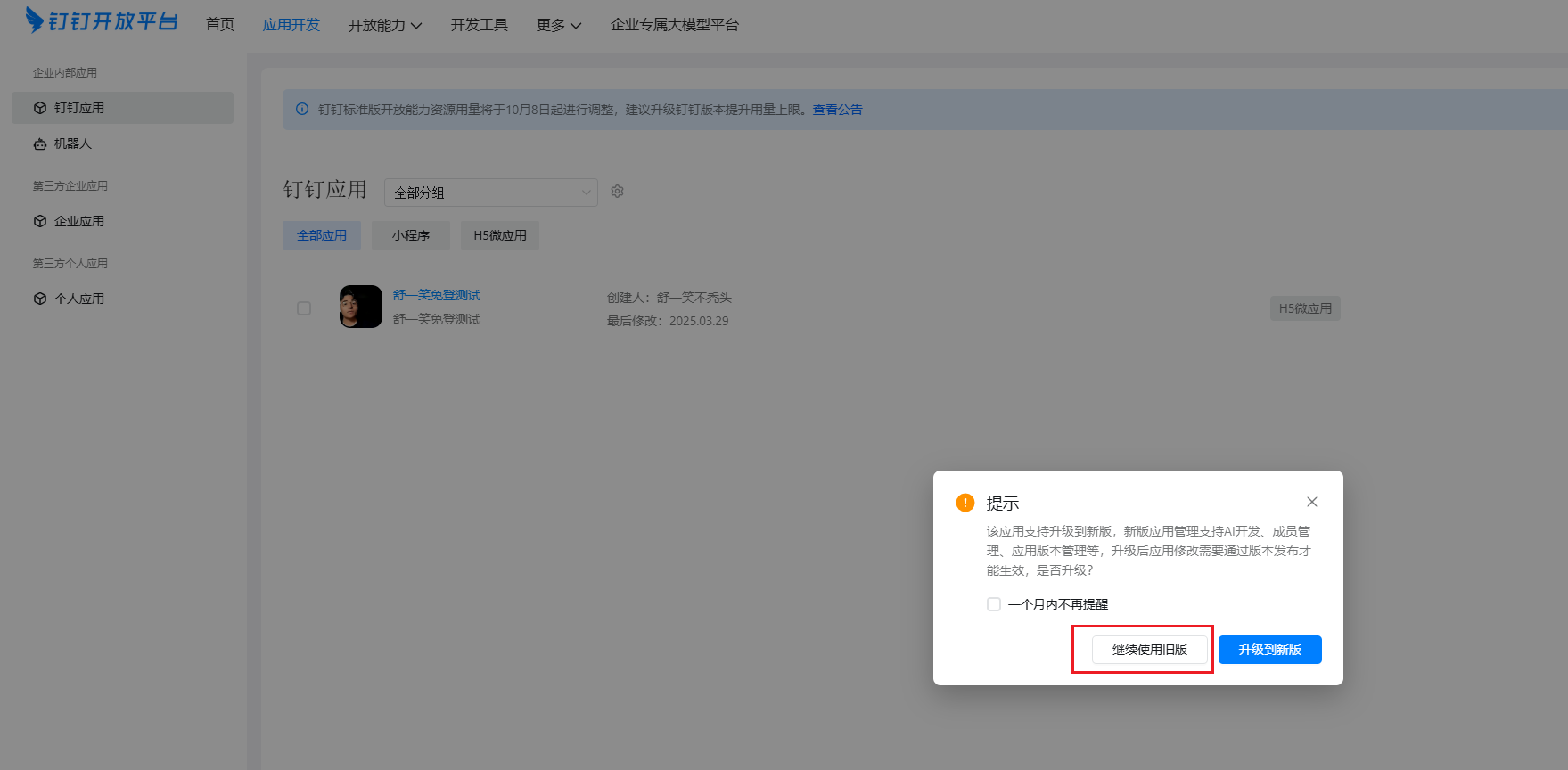Click the 机器人 robot icon in sidebar
Image resolution: width=1568 pixels, height=770 pixels.
40,143
